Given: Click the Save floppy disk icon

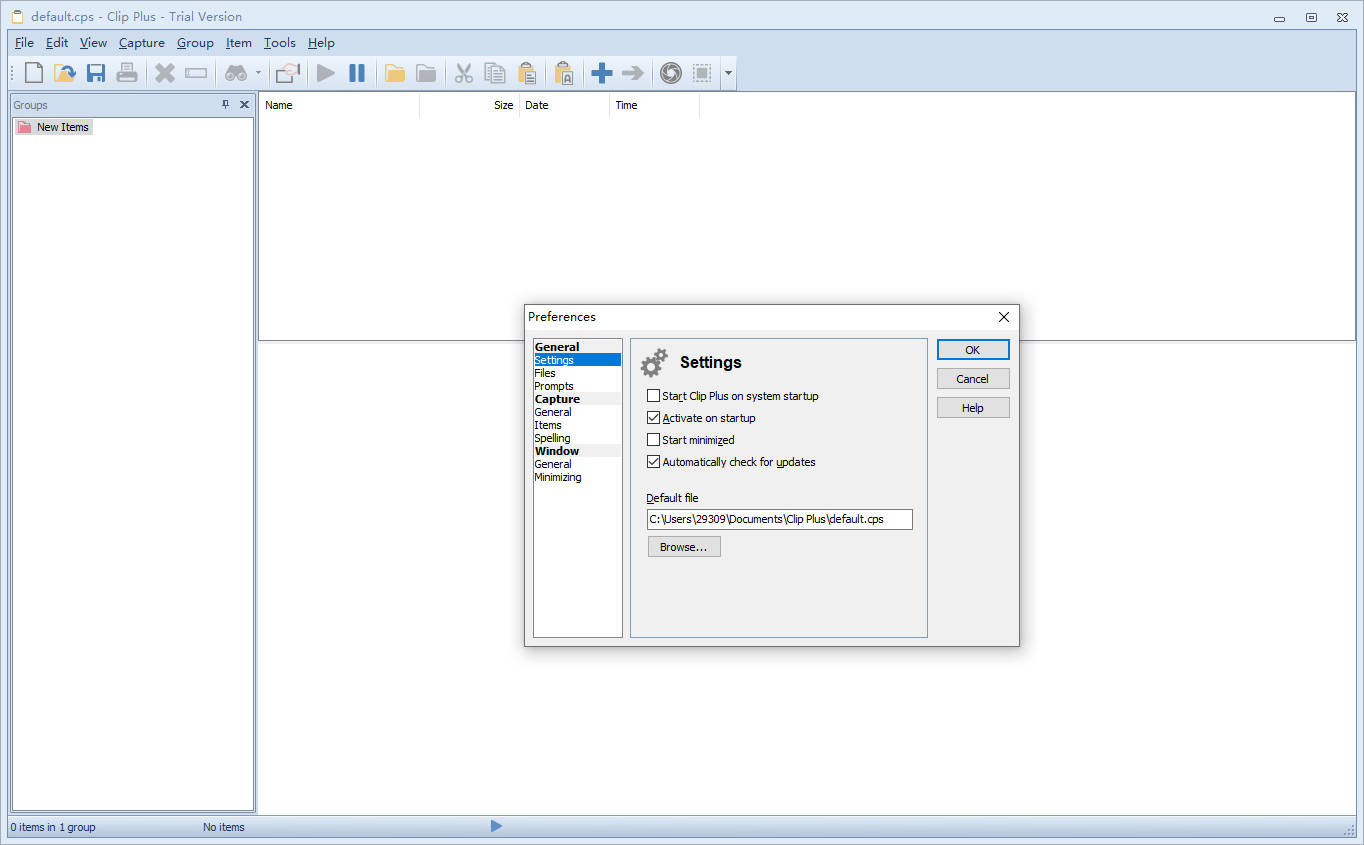Looking at the screenshot, I should (x=96, y=73).
